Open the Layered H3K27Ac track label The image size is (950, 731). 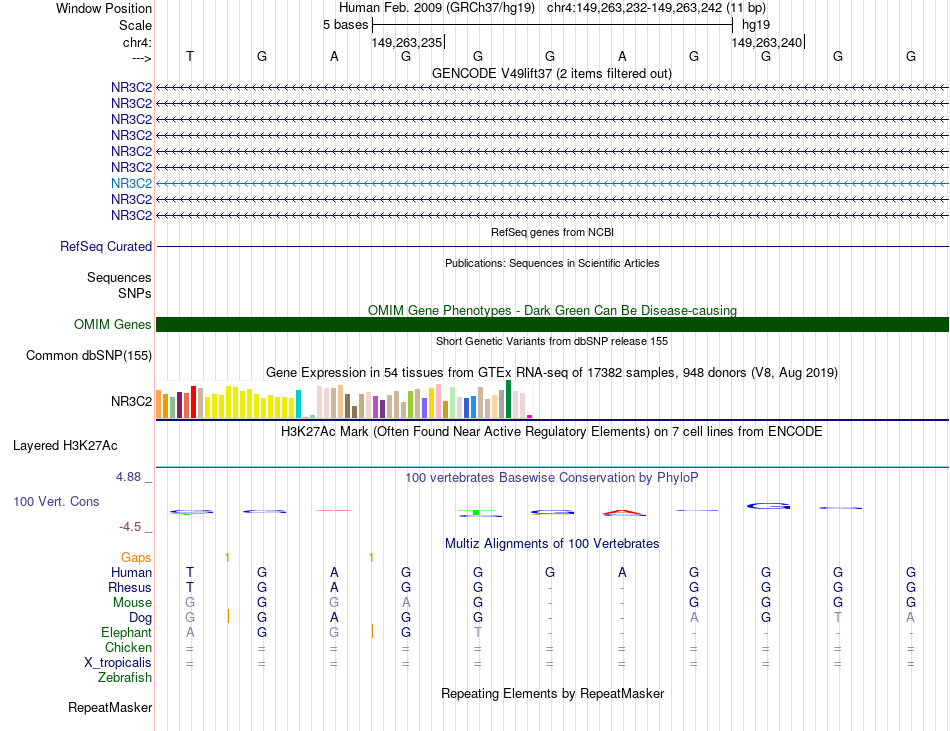(65, 446)
